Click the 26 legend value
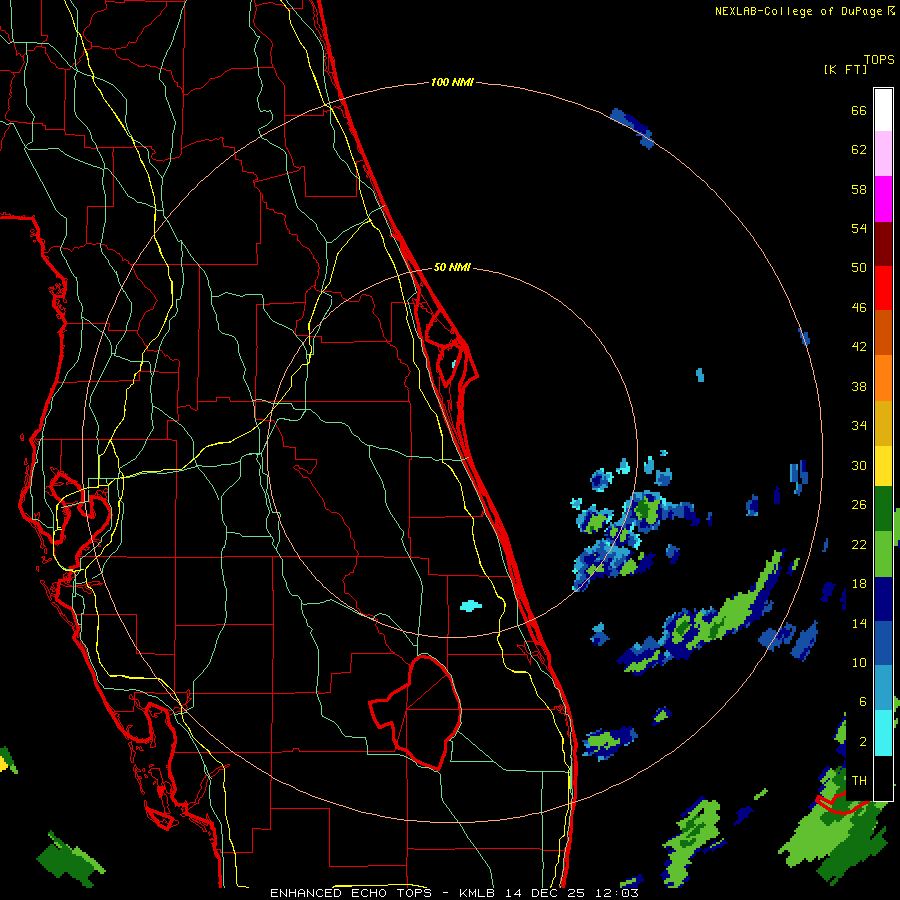900x900 pixels. (x=859, y=505)
